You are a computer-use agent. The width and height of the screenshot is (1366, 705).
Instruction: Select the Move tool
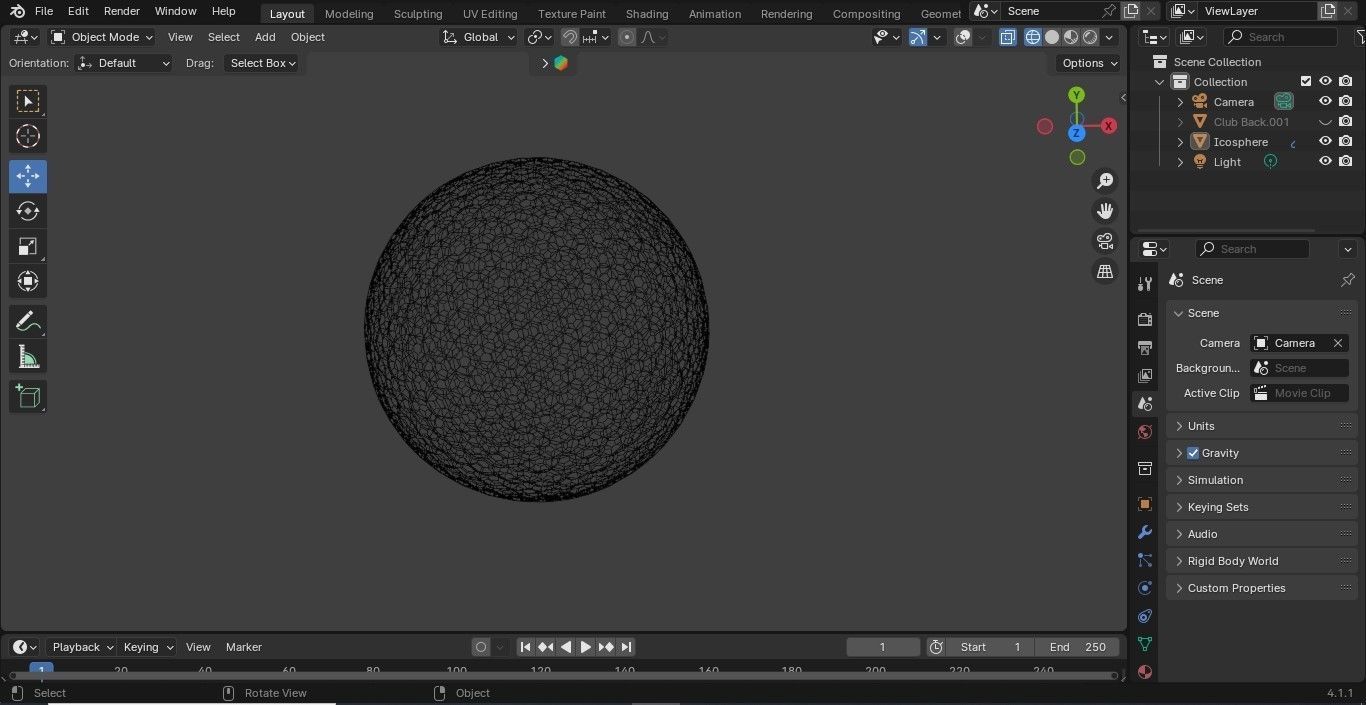(x=28, y=176)
